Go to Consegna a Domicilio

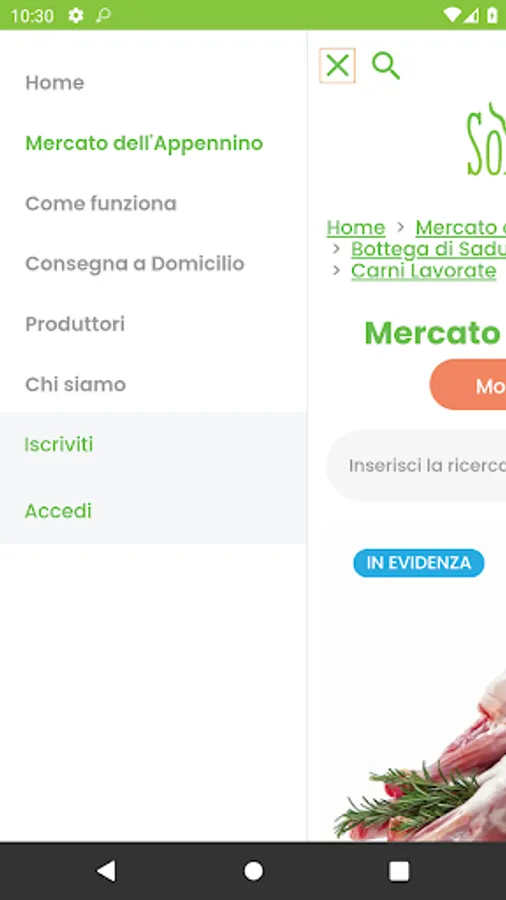(x=135, y=263)
